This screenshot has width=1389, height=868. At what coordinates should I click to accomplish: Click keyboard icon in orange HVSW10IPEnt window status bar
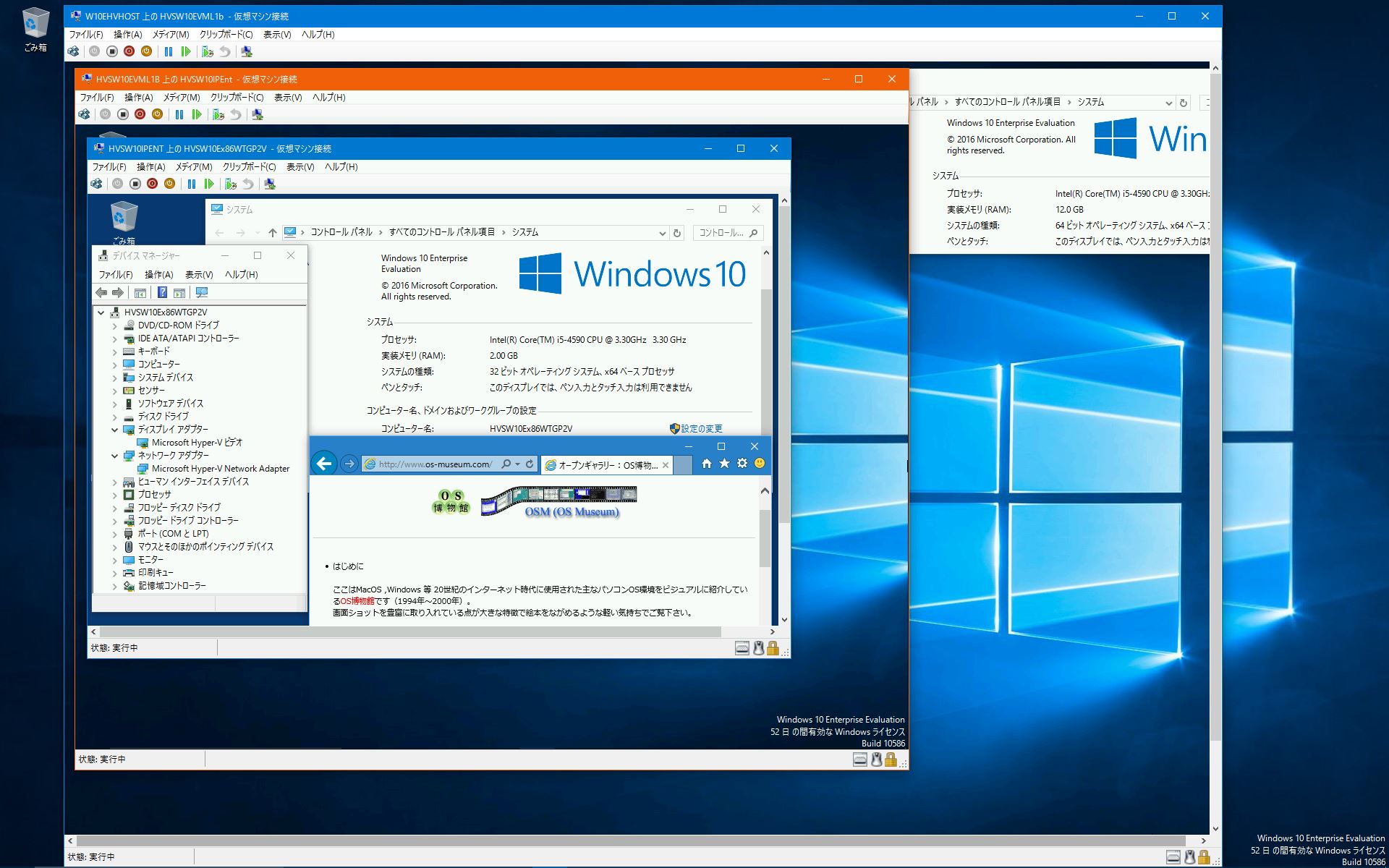pos(860,759)
